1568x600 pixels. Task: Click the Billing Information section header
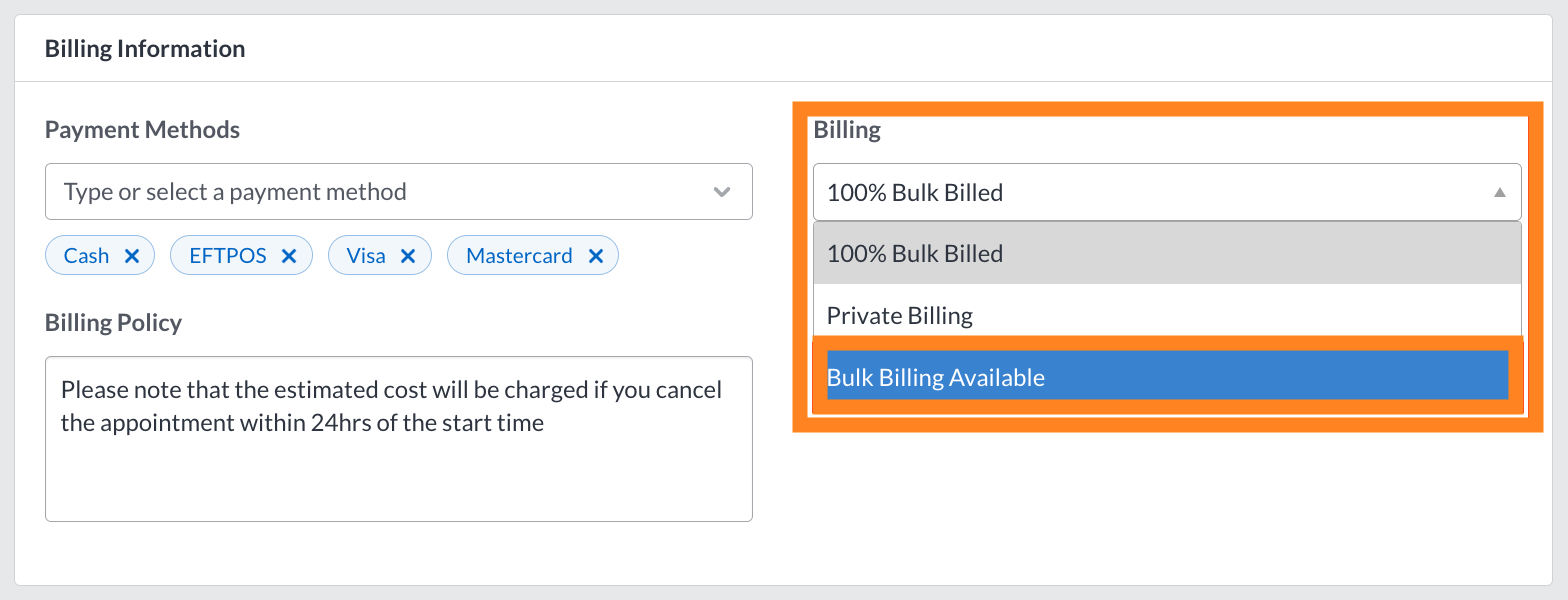145,49
